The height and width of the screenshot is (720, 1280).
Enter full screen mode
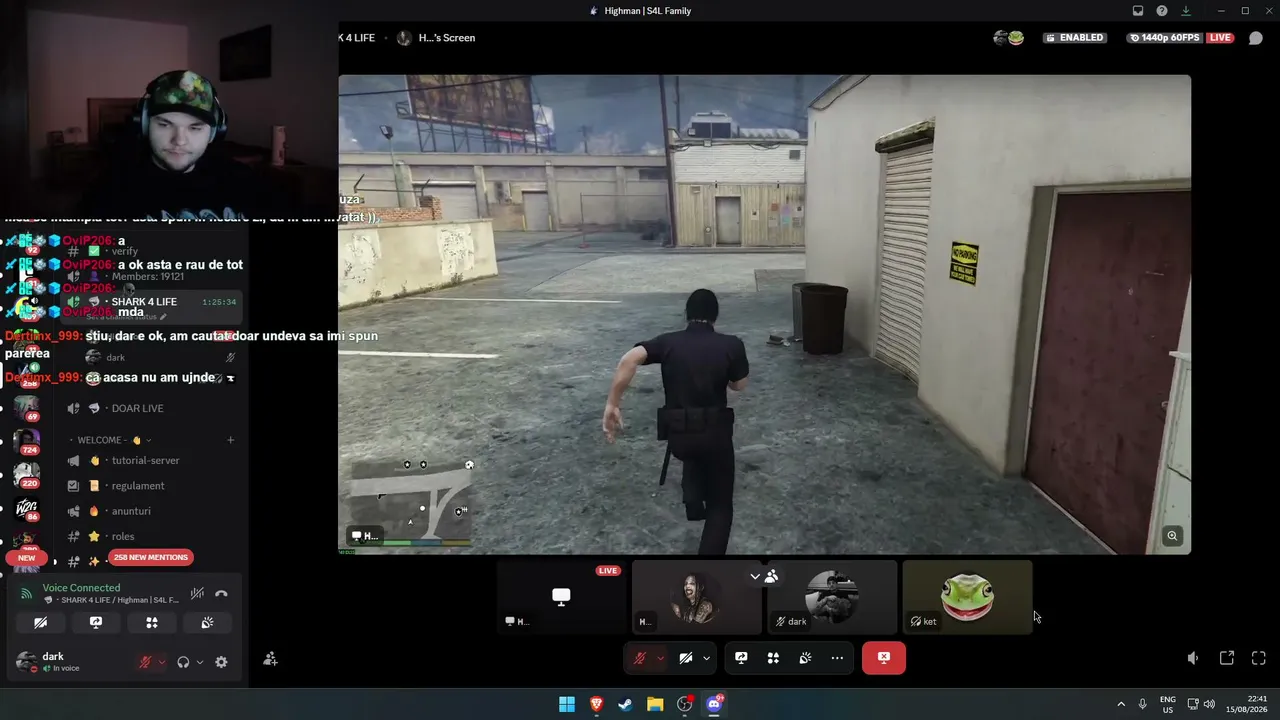(1259, 658)
